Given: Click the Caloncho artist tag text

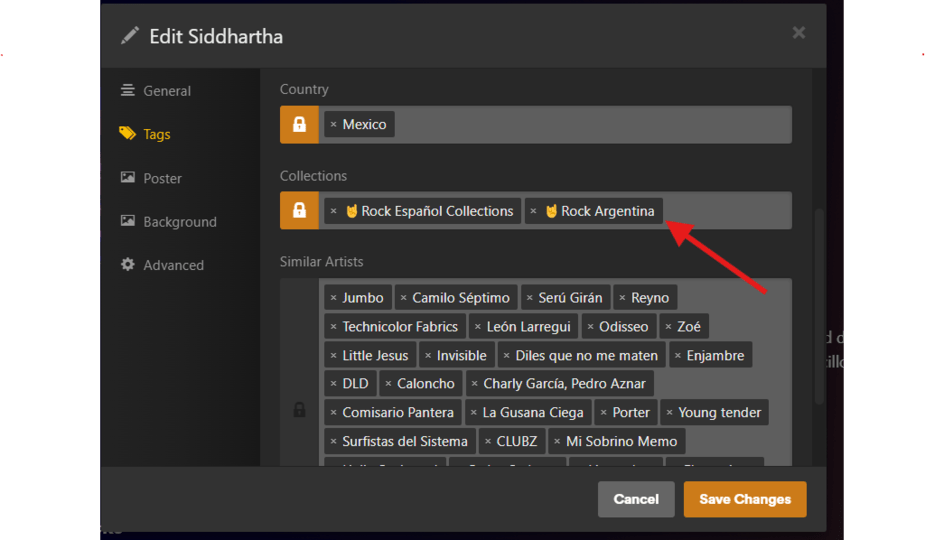Looking at the screenshot, I should [426, 384].
